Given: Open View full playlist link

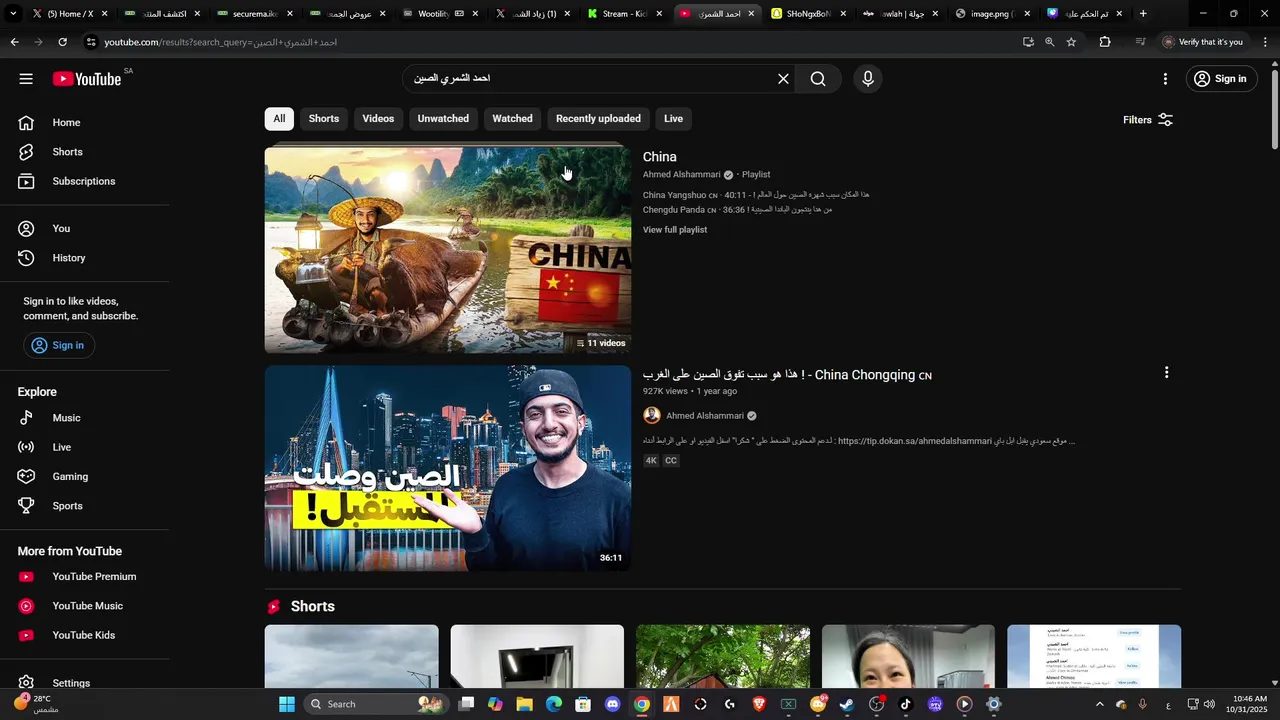Looking at the screenshot, I should [x=675, y=230].
